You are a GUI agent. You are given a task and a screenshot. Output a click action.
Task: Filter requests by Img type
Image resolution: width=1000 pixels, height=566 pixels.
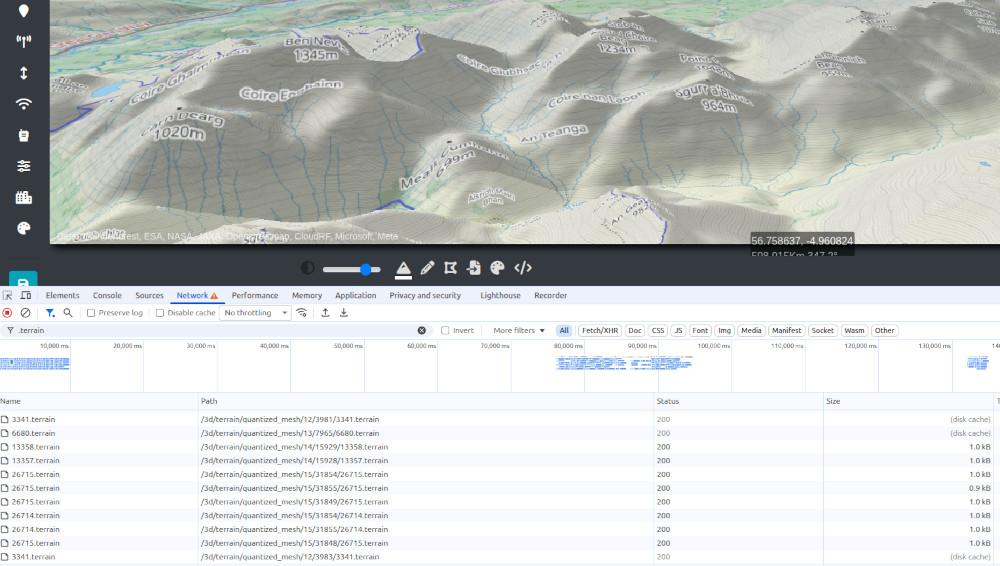[724, 330]
